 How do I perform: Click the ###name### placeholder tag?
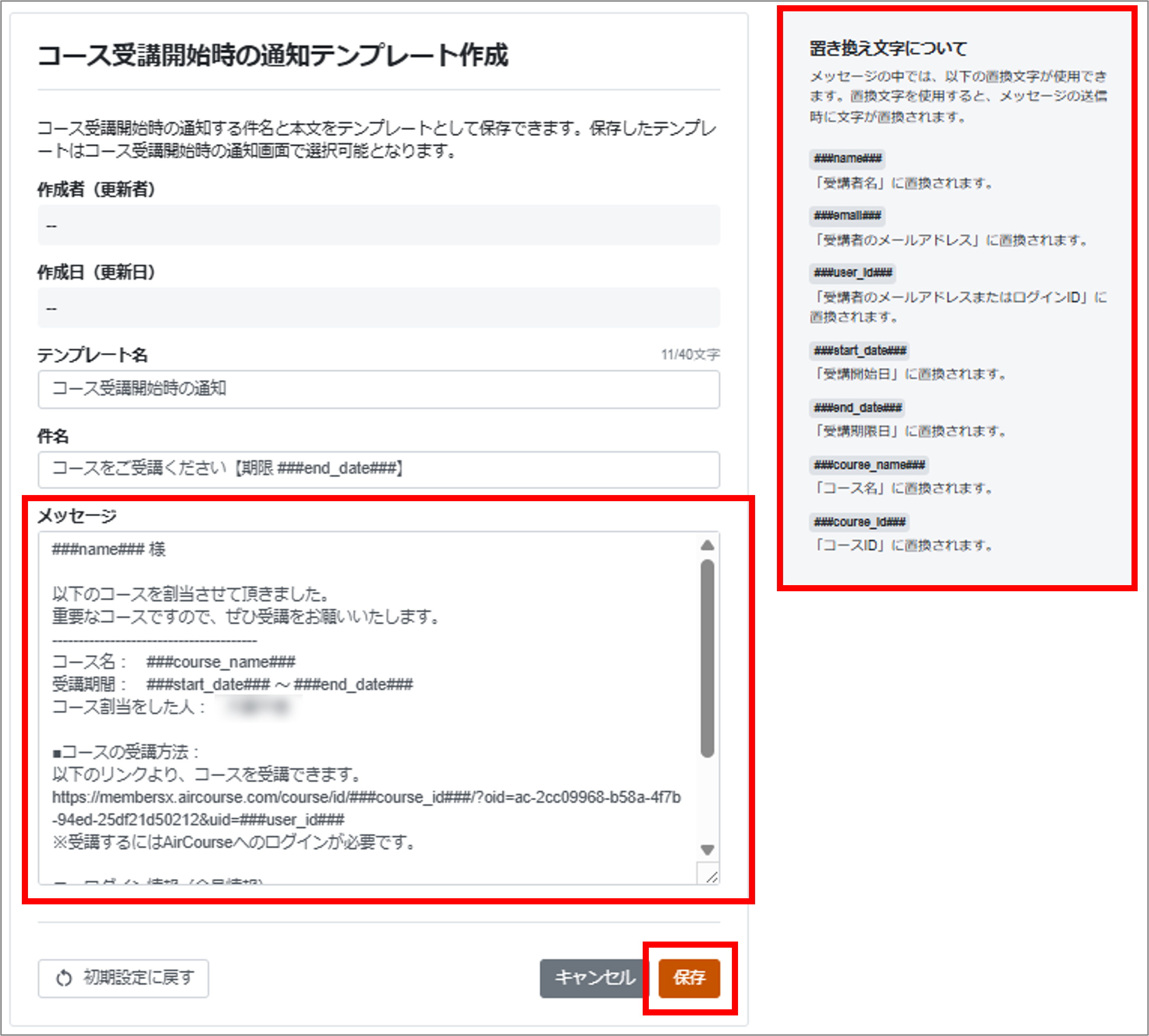coord(847,158)
